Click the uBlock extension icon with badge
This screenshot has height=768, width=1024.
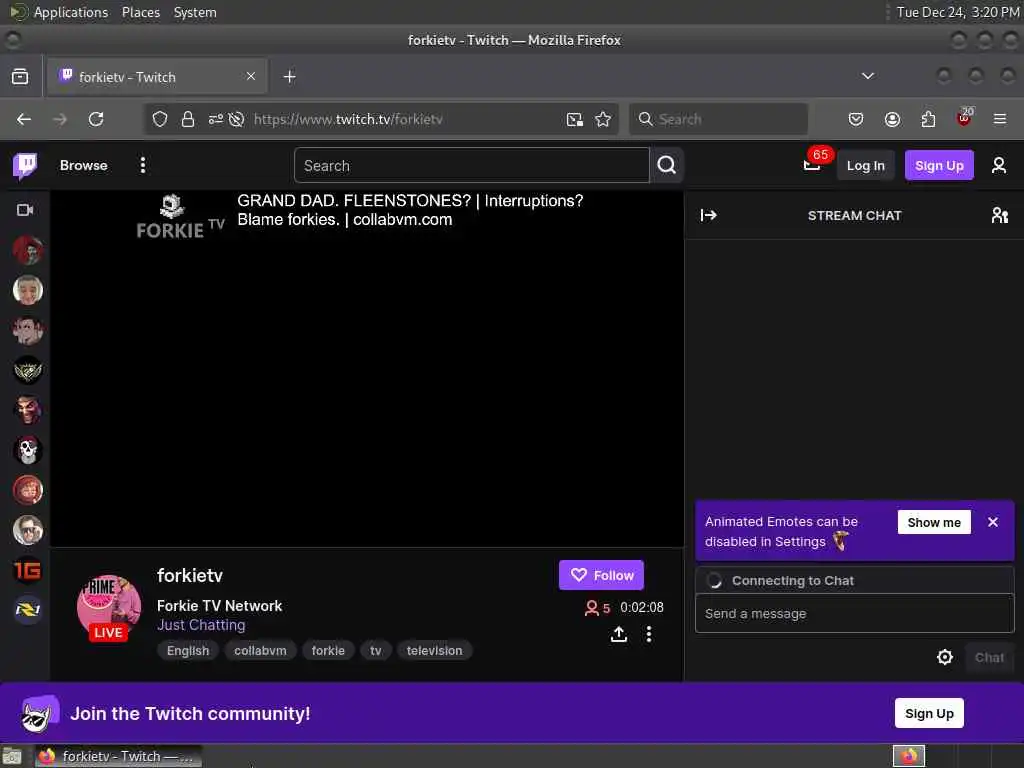pos(964,118)
